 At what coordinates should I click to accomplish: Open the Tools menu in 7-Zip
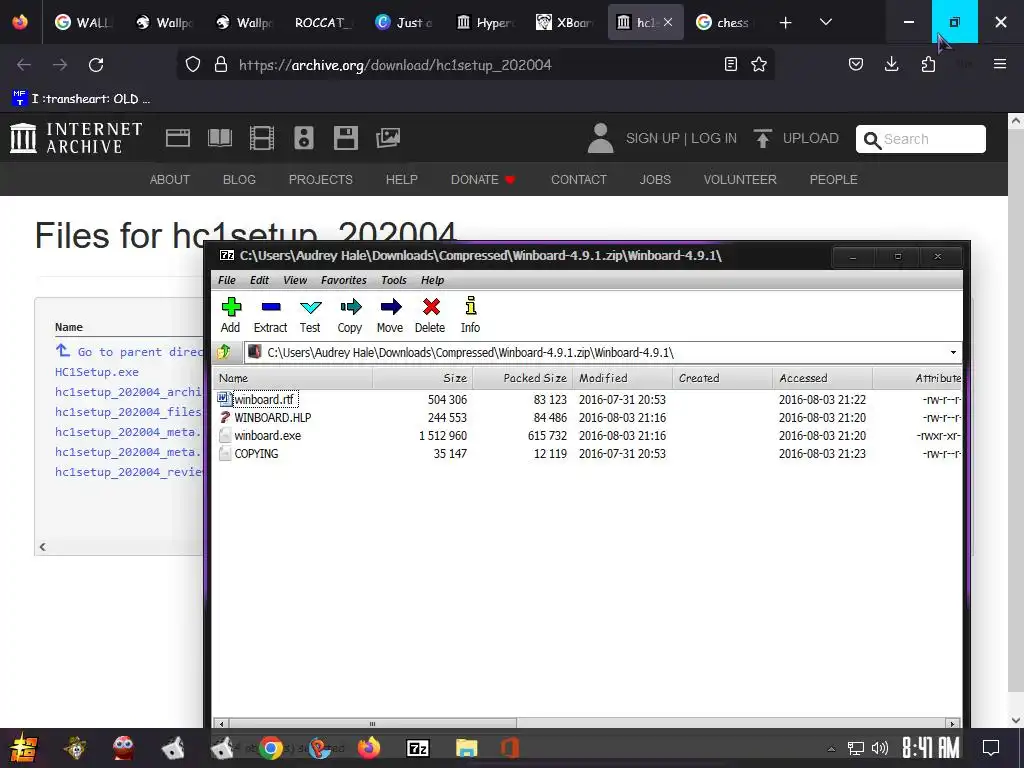click(x=394, y=280)
